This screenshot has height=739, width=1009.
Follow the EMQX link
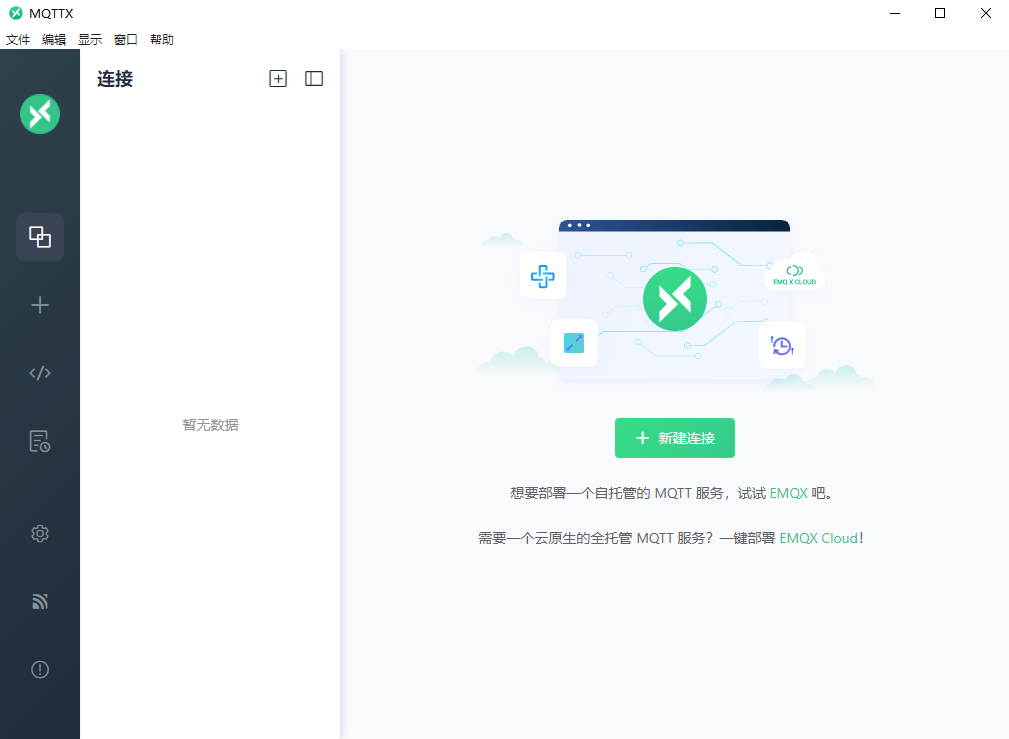coord(788,494)
